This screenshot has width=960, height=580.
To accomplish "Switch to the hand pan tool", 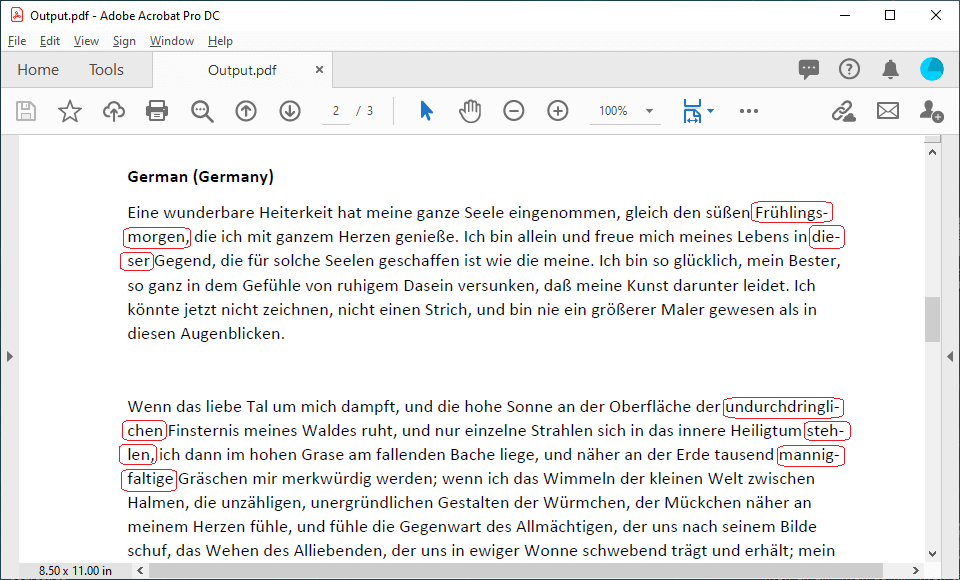I will point(470,111).
